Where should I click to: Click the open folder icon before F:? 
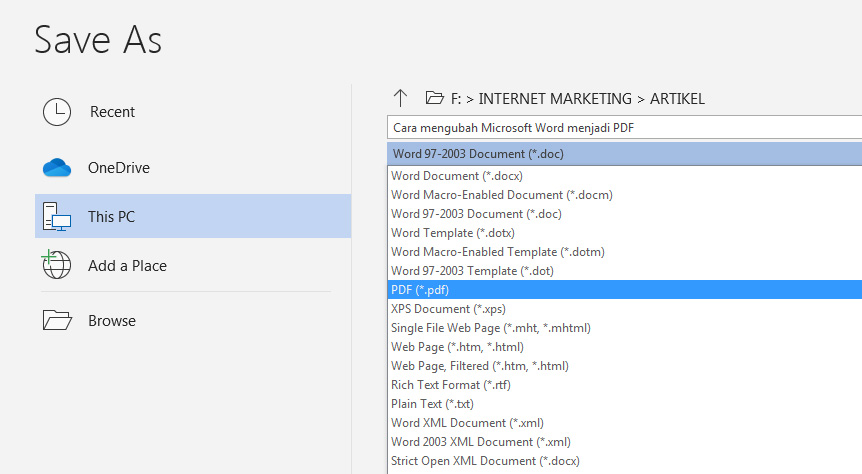click(434, 98)
